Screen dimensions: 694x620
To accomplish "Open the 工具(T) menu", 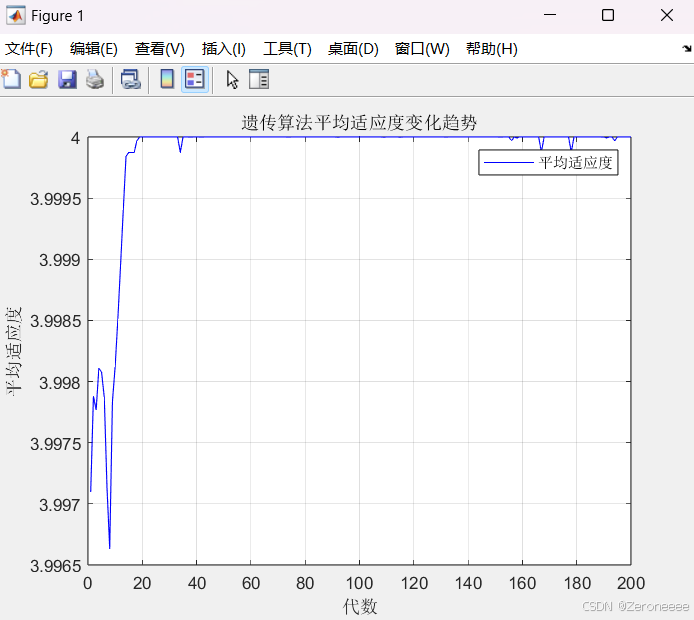I will pos(287,49).
